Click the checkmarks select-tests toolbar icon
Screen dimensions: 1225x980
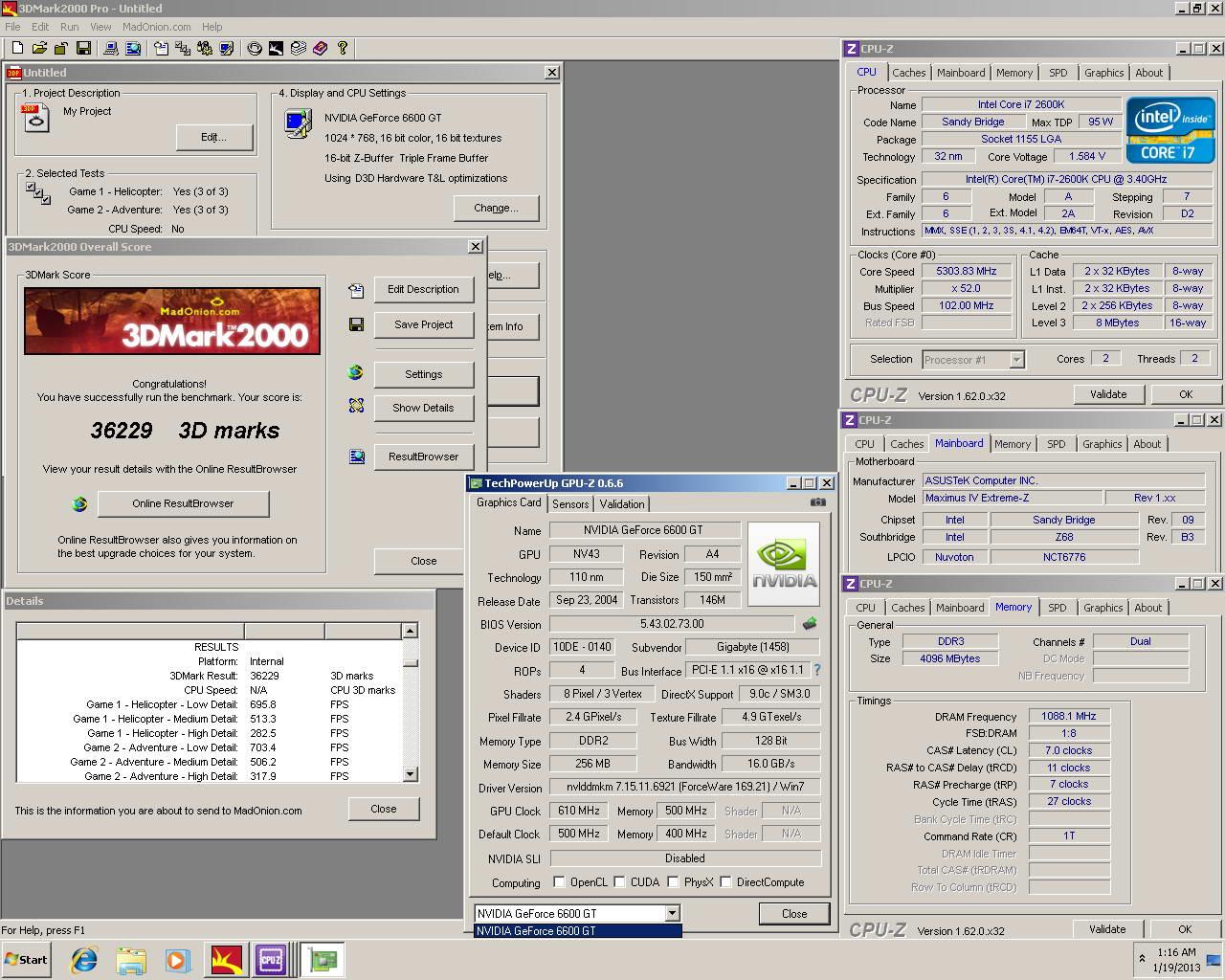183,48
